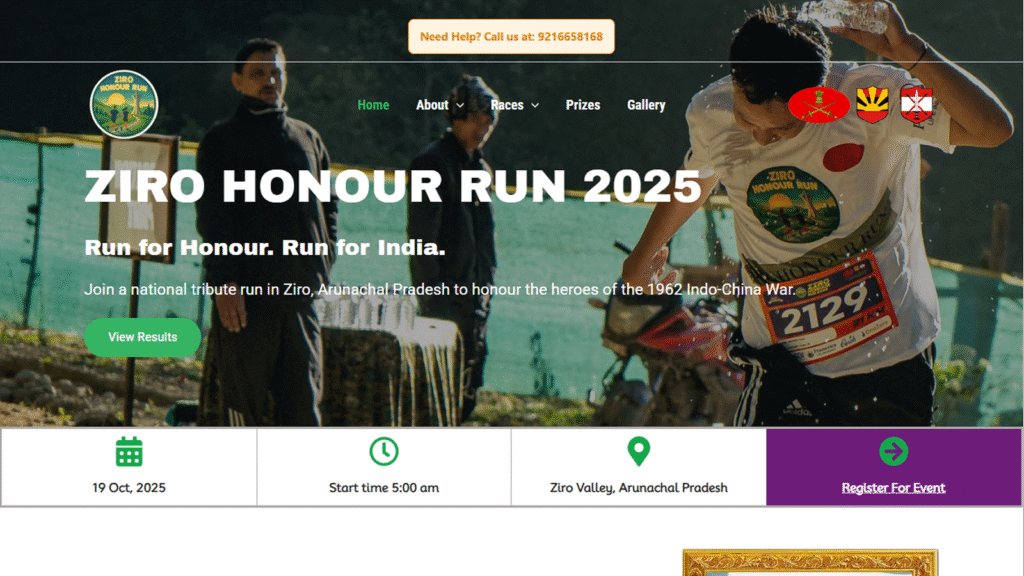Expand the Races dropdown chevron

pyautogui.click(x=536, y=105)
